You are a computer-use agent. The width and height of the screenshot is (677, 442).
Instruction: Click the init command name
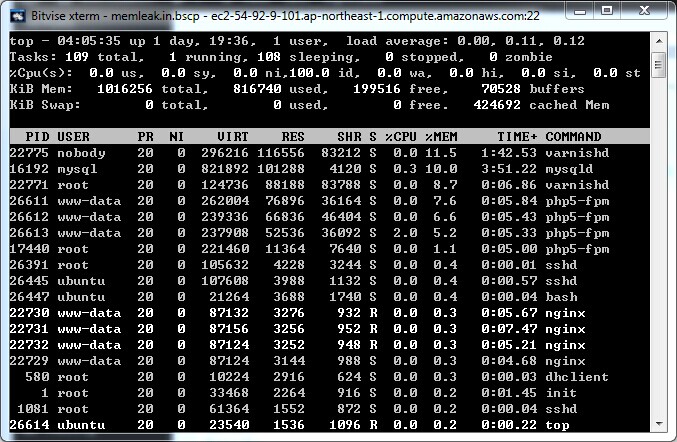[561, 392]
